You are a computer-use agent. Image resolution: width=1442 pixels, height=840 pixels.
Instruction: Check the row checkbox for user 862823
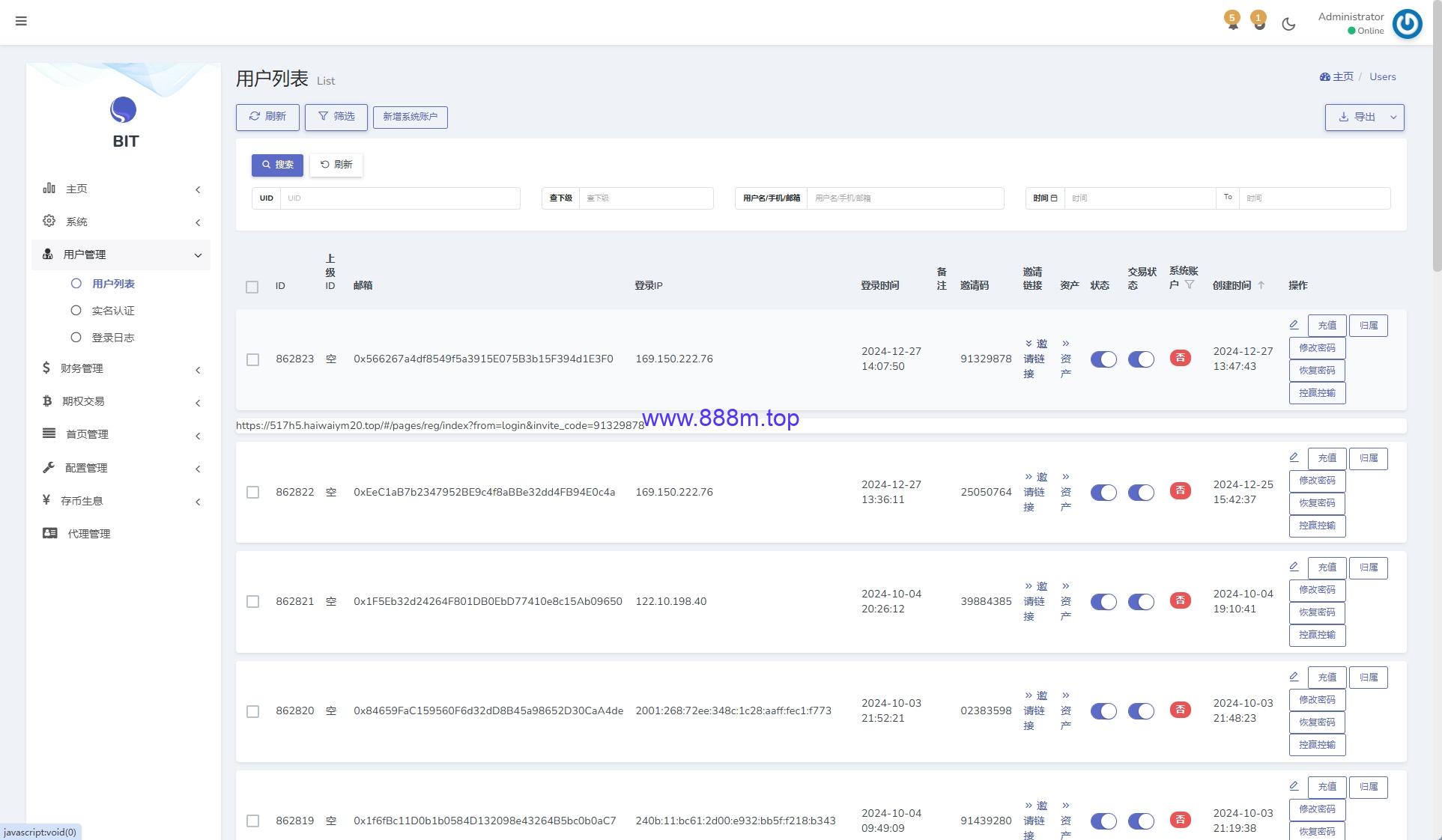click(253, 359)
